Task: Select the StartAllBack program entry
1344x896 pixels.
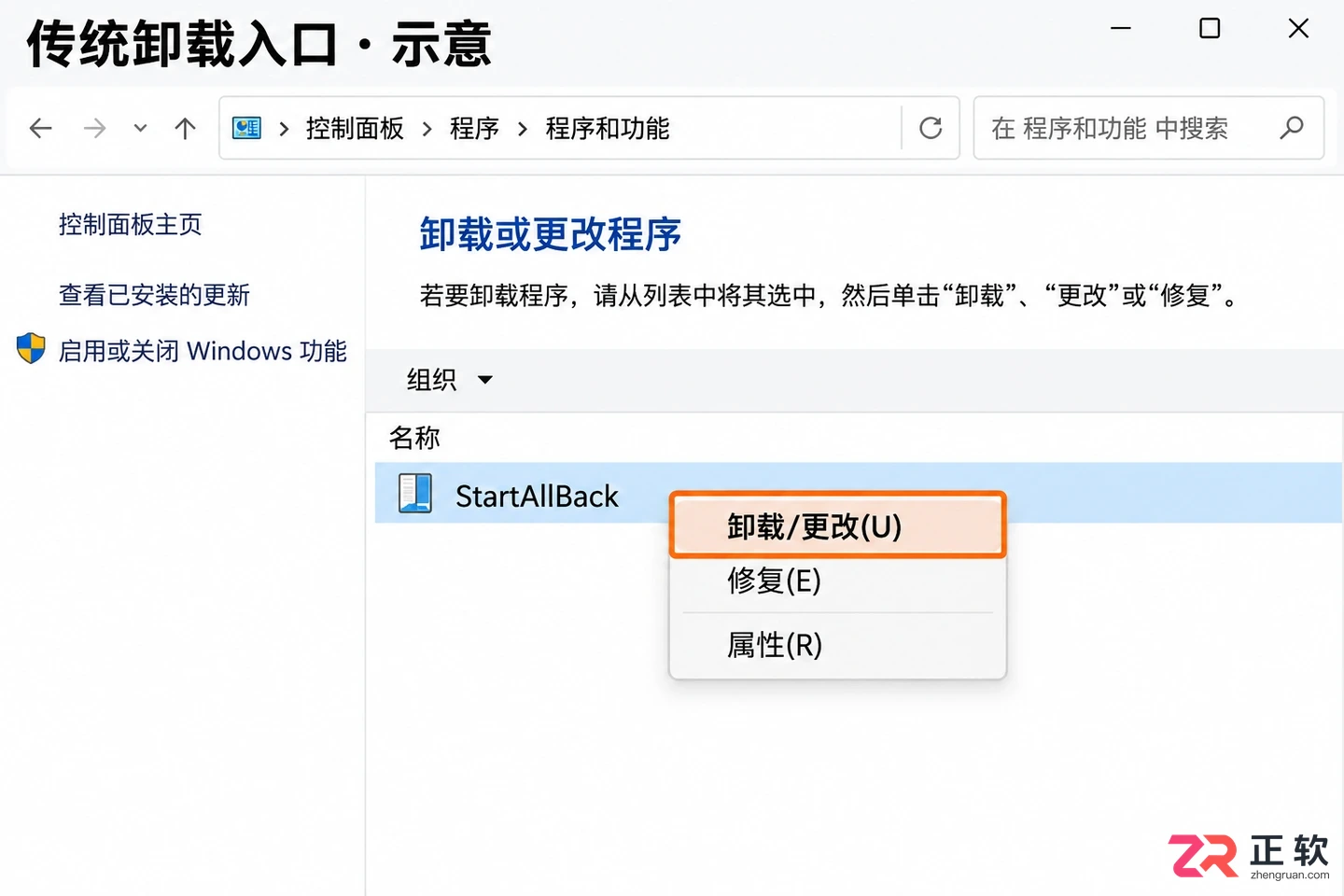Action: click(x=859, y=493)
